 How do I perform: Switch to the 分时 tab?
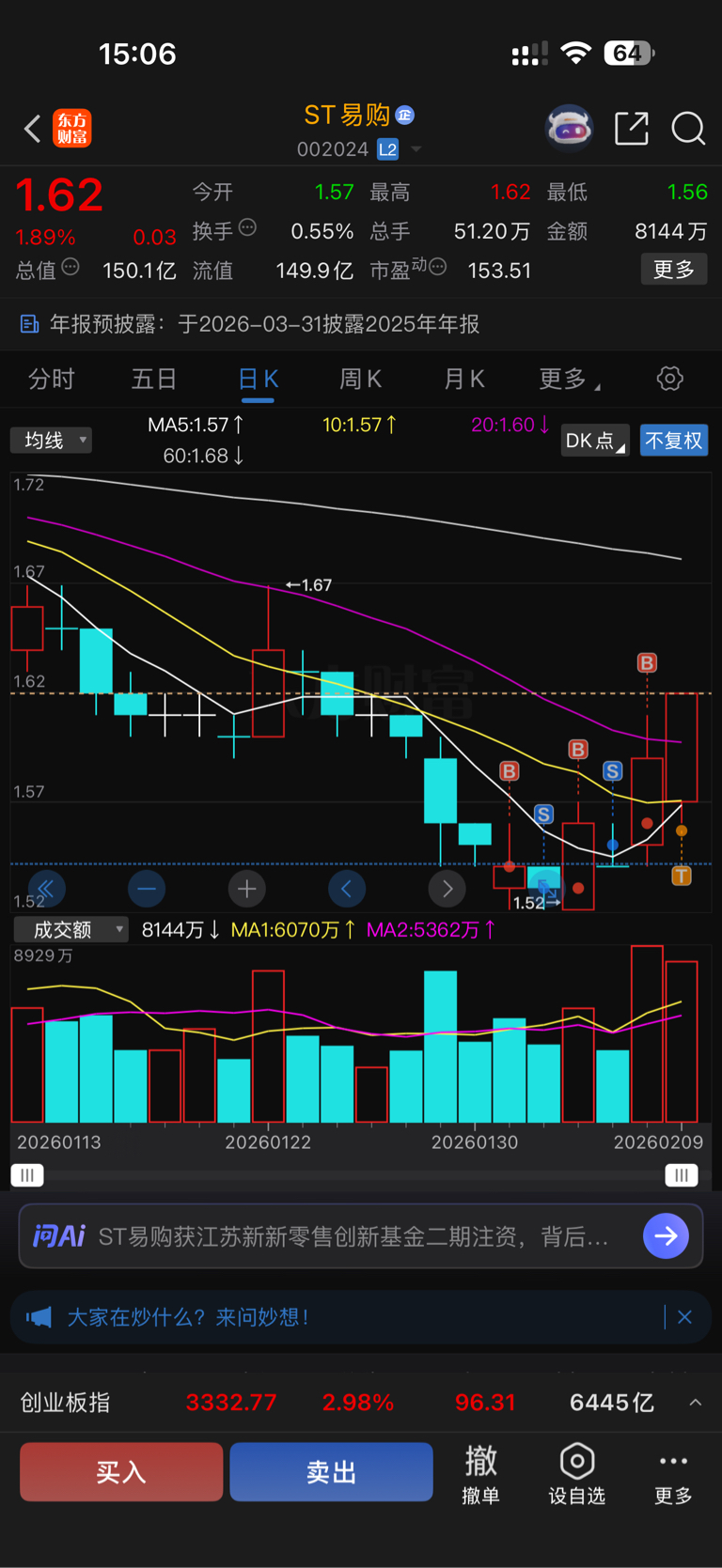[x=52, y=379]
